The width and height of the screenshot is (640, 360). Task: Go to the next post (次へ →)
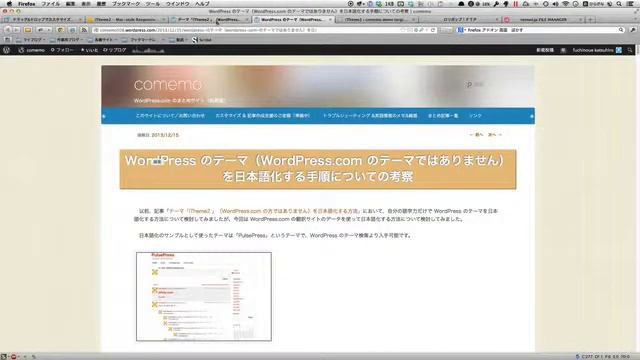[x=495, y=134]
